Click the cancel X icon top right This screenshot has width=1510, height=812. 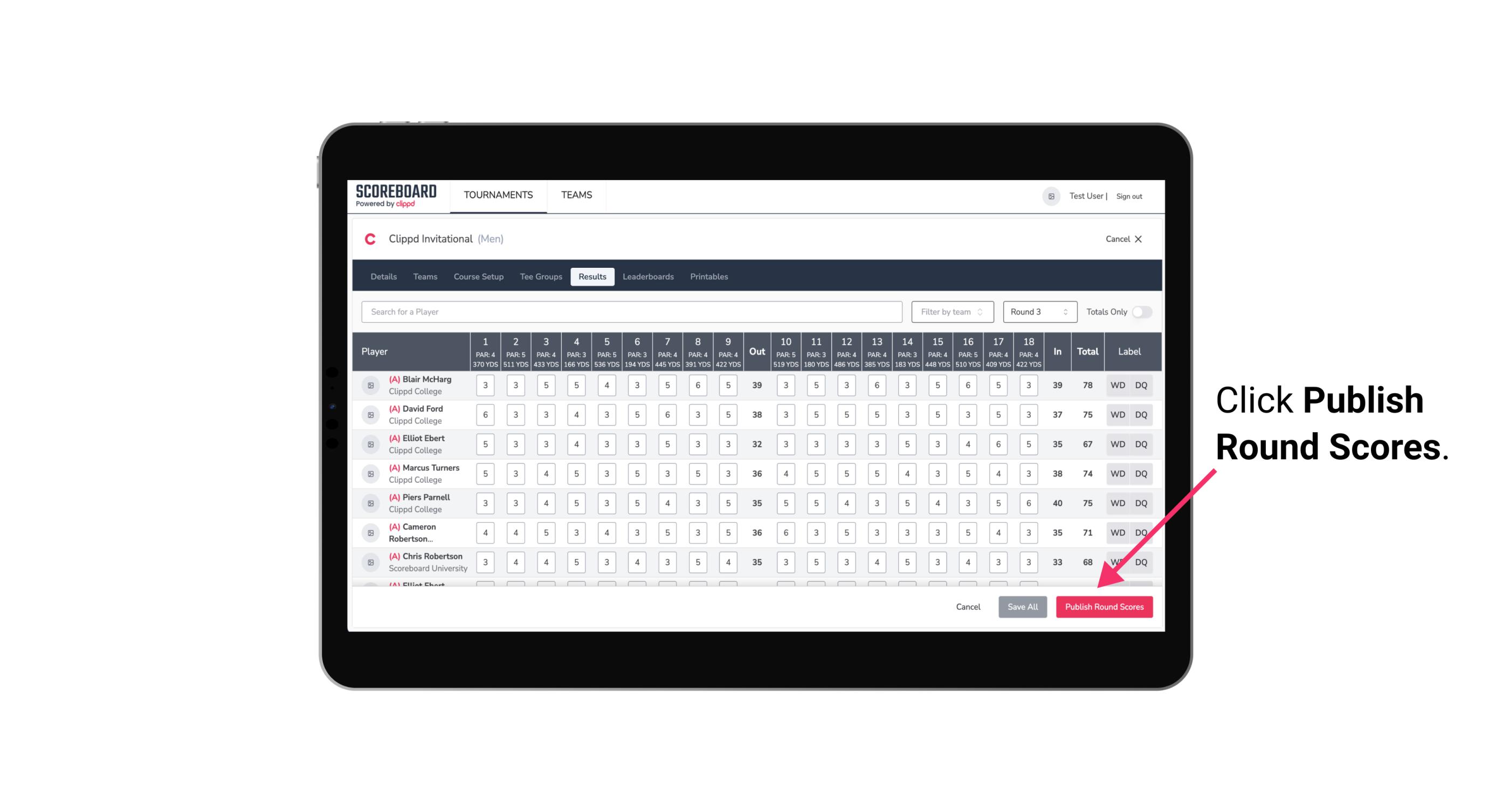[x=1138, y=239]
